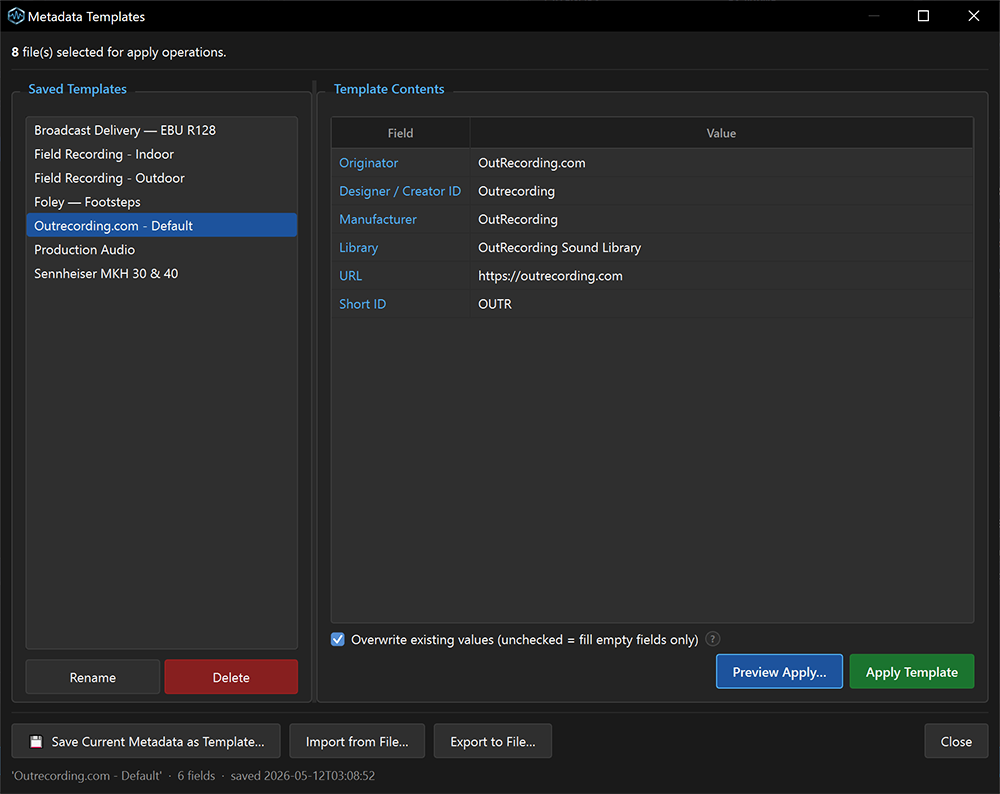Click Export to File button
The image size is (1000, 794).
pyautogui.click(x=492, y=741)
